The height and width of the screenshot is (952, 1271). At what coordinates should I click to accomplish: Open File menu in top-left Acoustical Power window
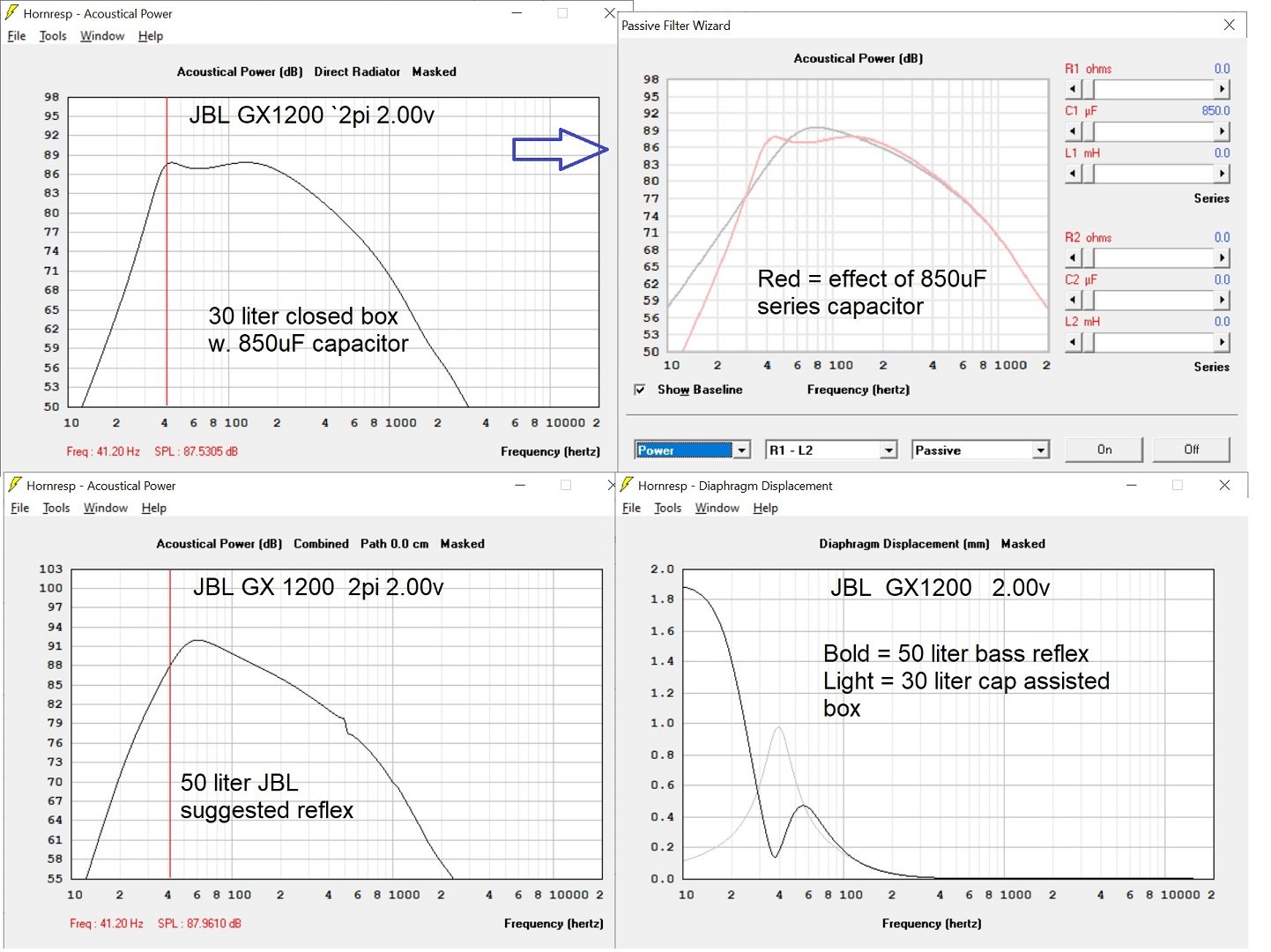coord(17,36)
